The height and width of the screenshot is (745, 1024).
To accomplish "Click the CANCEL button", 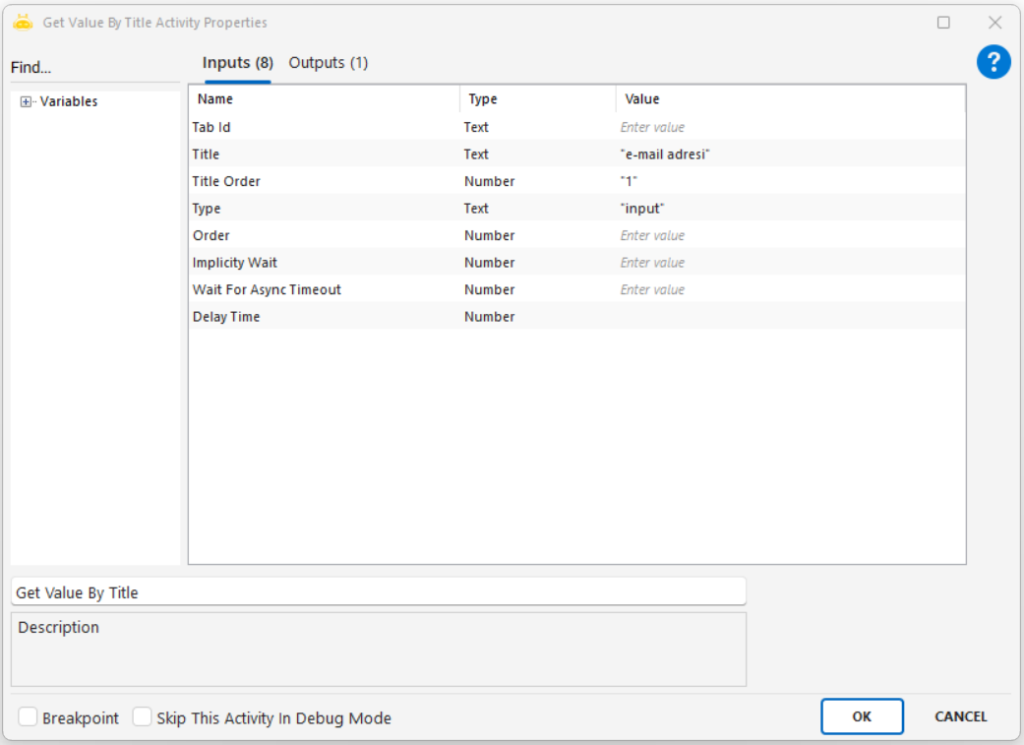I will pos(960,717).
